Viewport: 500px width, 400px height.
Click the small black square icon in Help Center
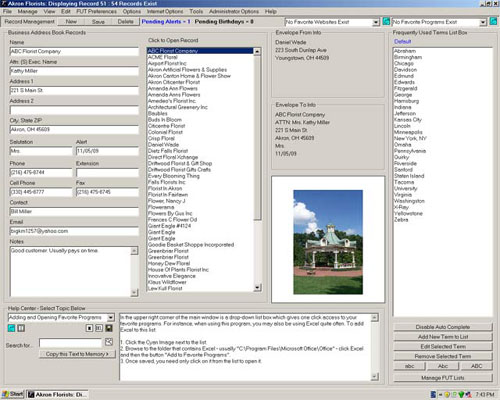click(x=89, y=328)
